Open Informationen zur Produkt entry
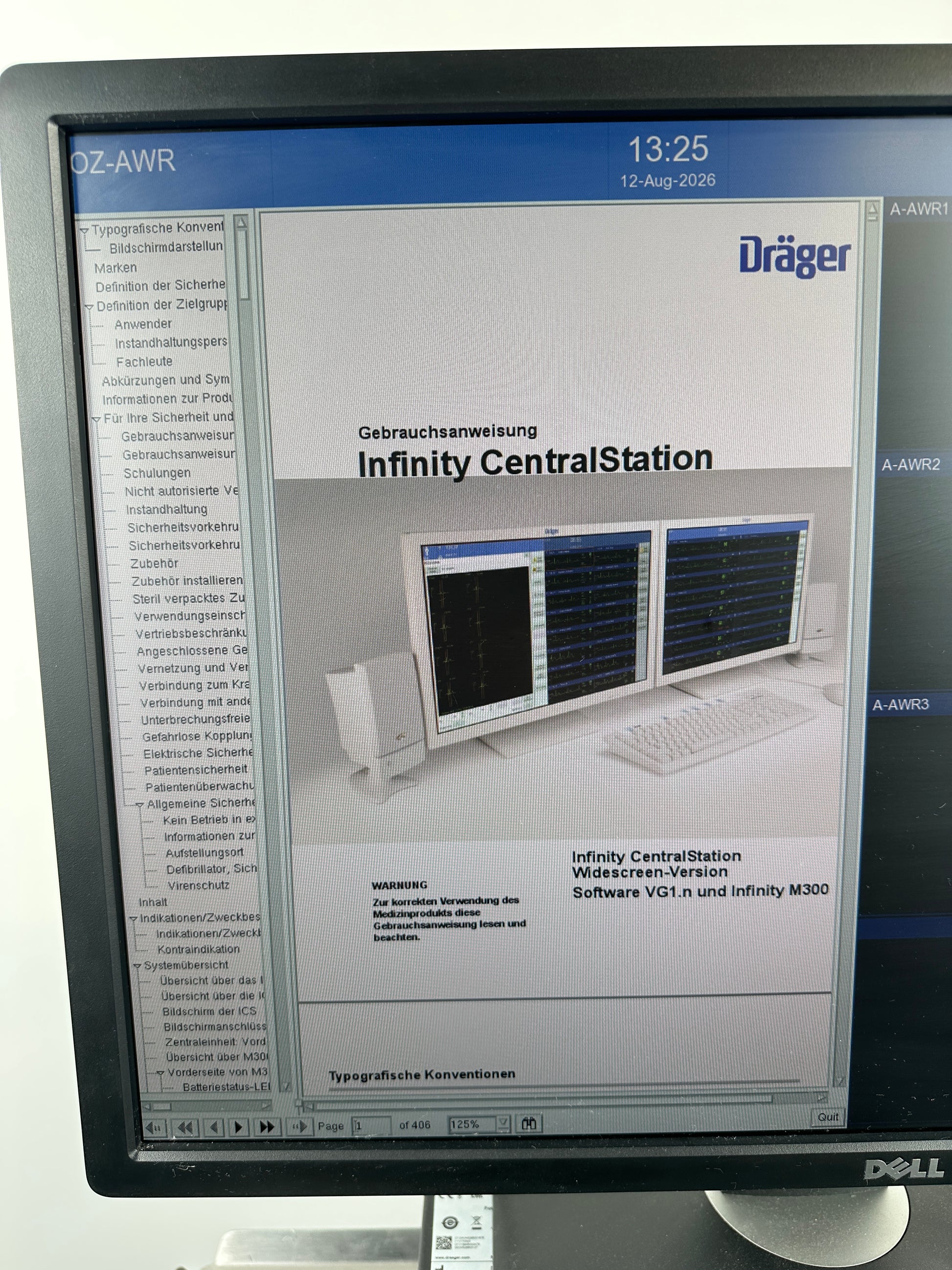Image resolution: width=952 pixels, height=1270 pixels. pos(168,399)
